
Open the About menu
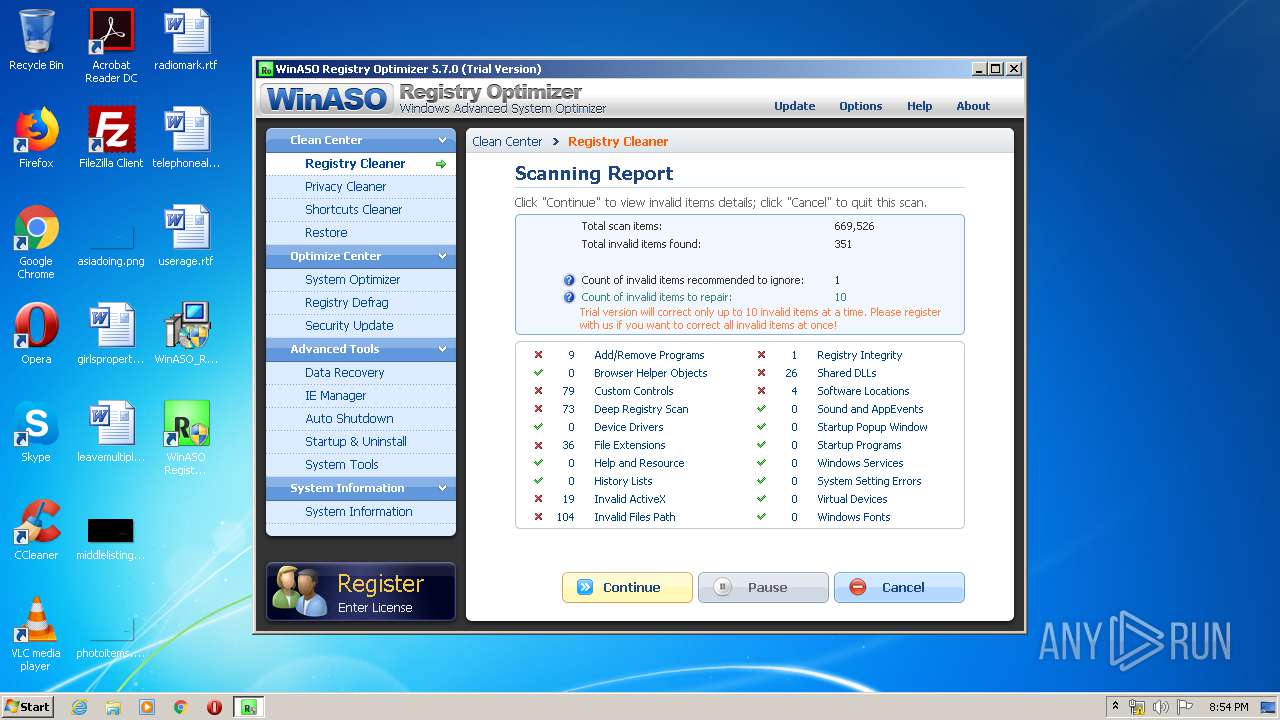point(973,106)
